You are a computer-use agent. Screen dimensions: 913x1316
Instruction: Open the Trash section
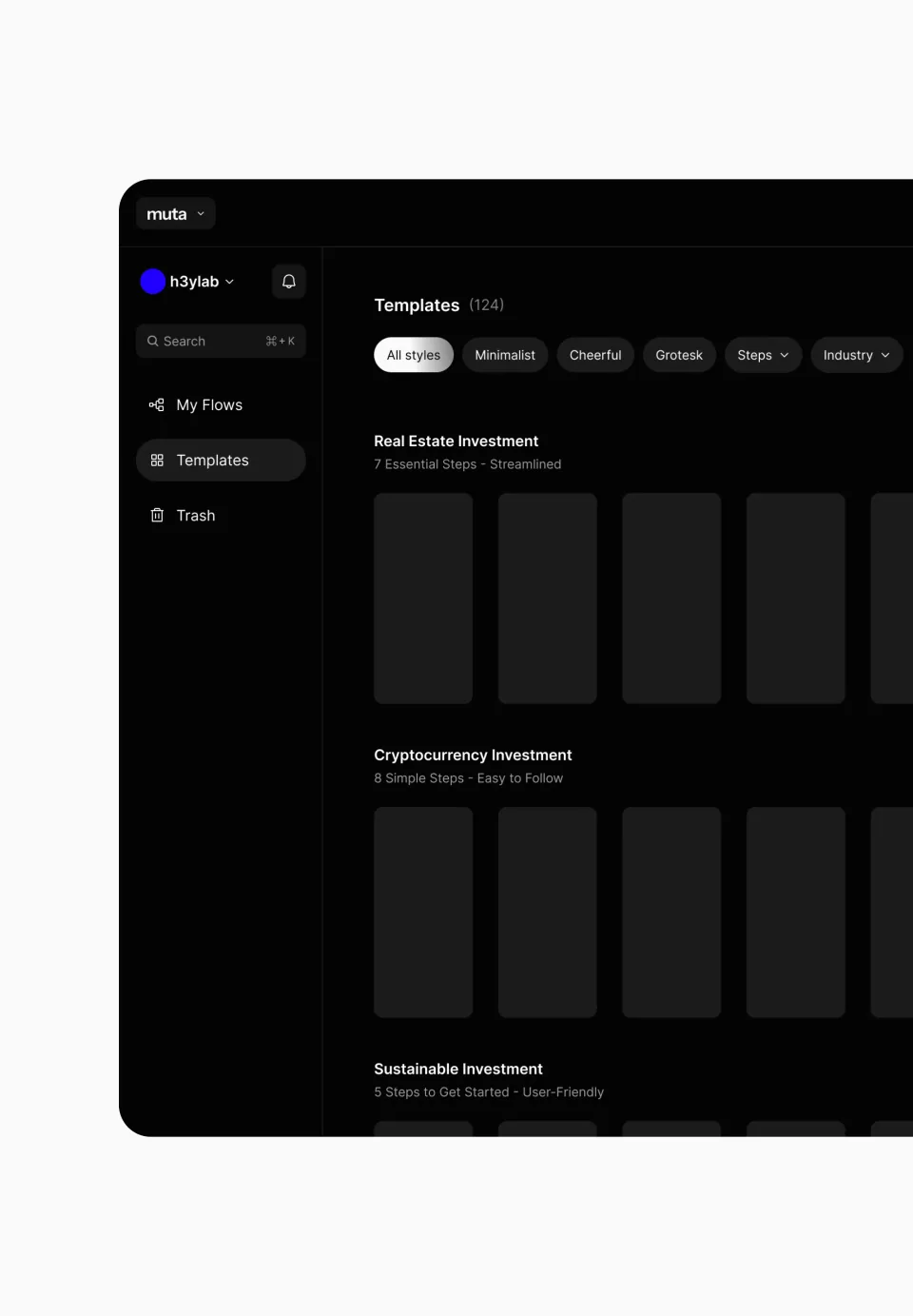tap(221, 515)
